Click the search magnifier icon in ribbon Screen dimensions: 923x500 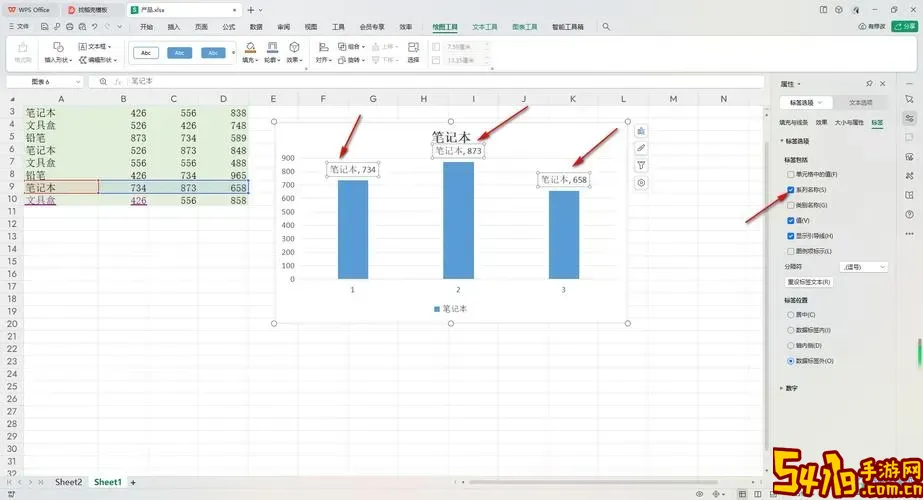click(606, 27)
